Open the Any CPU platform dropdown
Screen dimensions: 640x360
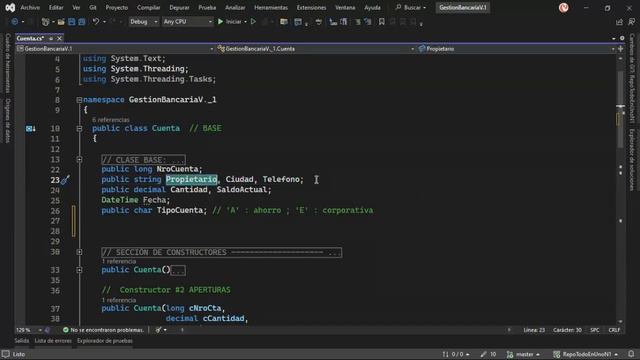click(187, 22)
